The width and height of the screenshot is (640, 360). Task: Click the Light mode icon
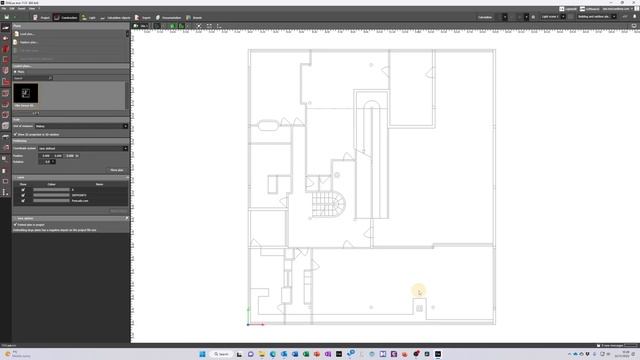tap(84, 18)
